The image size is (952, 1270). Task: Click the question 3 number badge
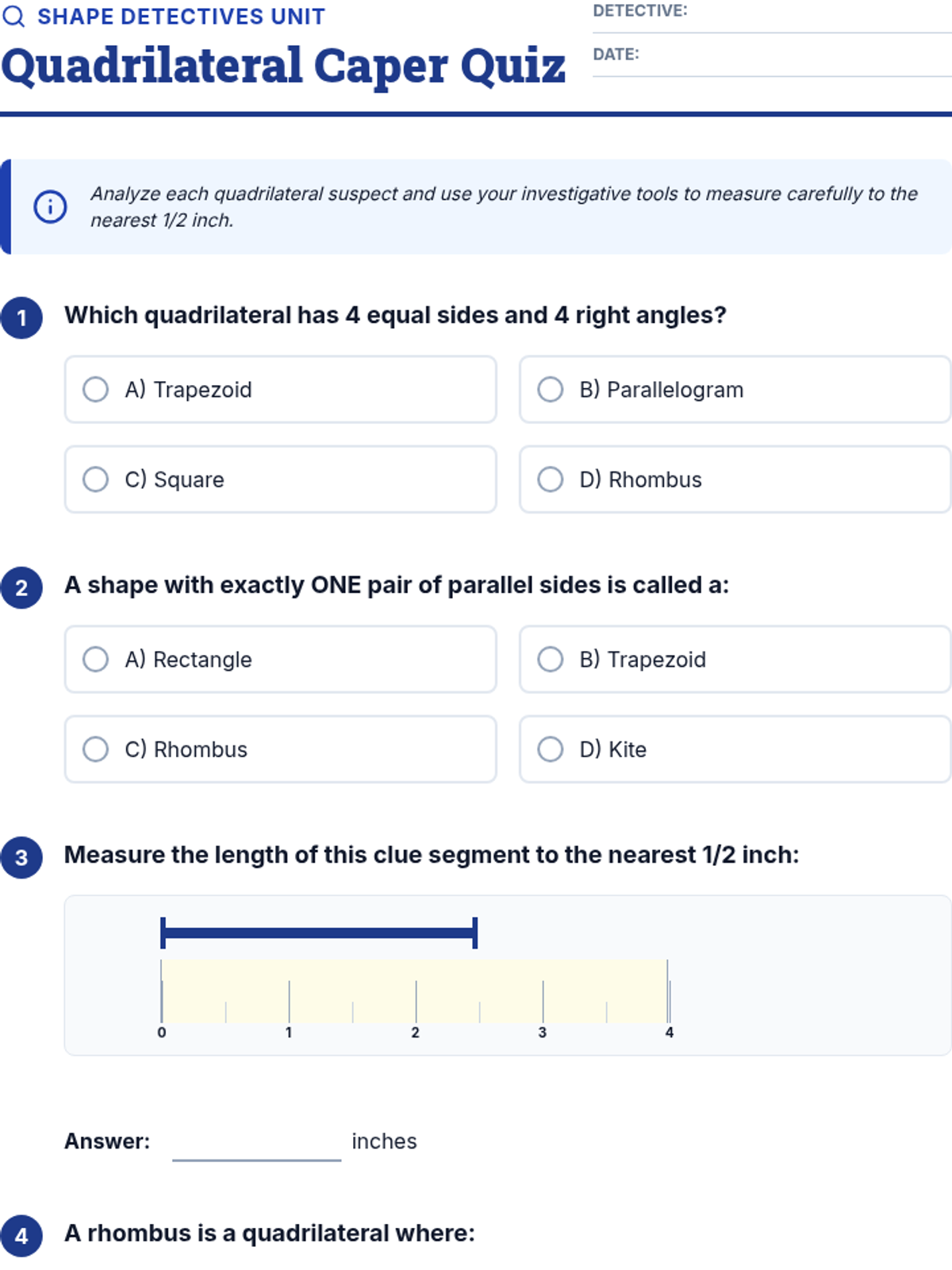(21, 857)
